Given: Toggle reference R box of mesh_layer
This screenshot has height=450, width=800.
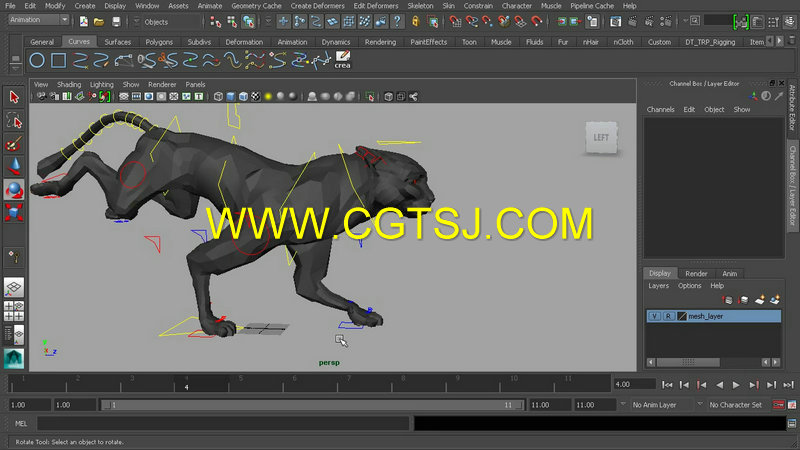Looking at the screenshot, I should pyautogui.click(x=668, y=316).
